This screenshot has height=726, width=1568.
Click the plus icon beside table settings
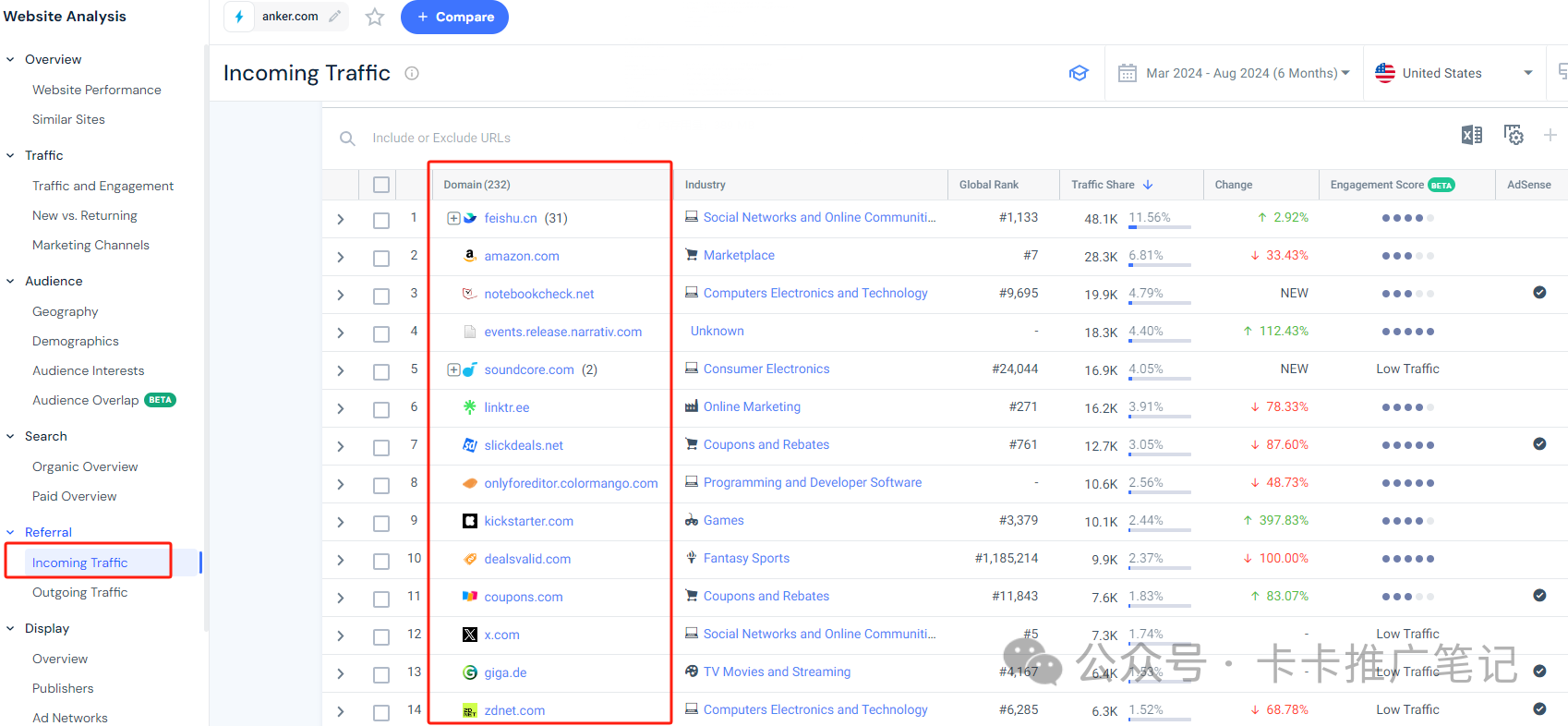[x=1550, y=135]
